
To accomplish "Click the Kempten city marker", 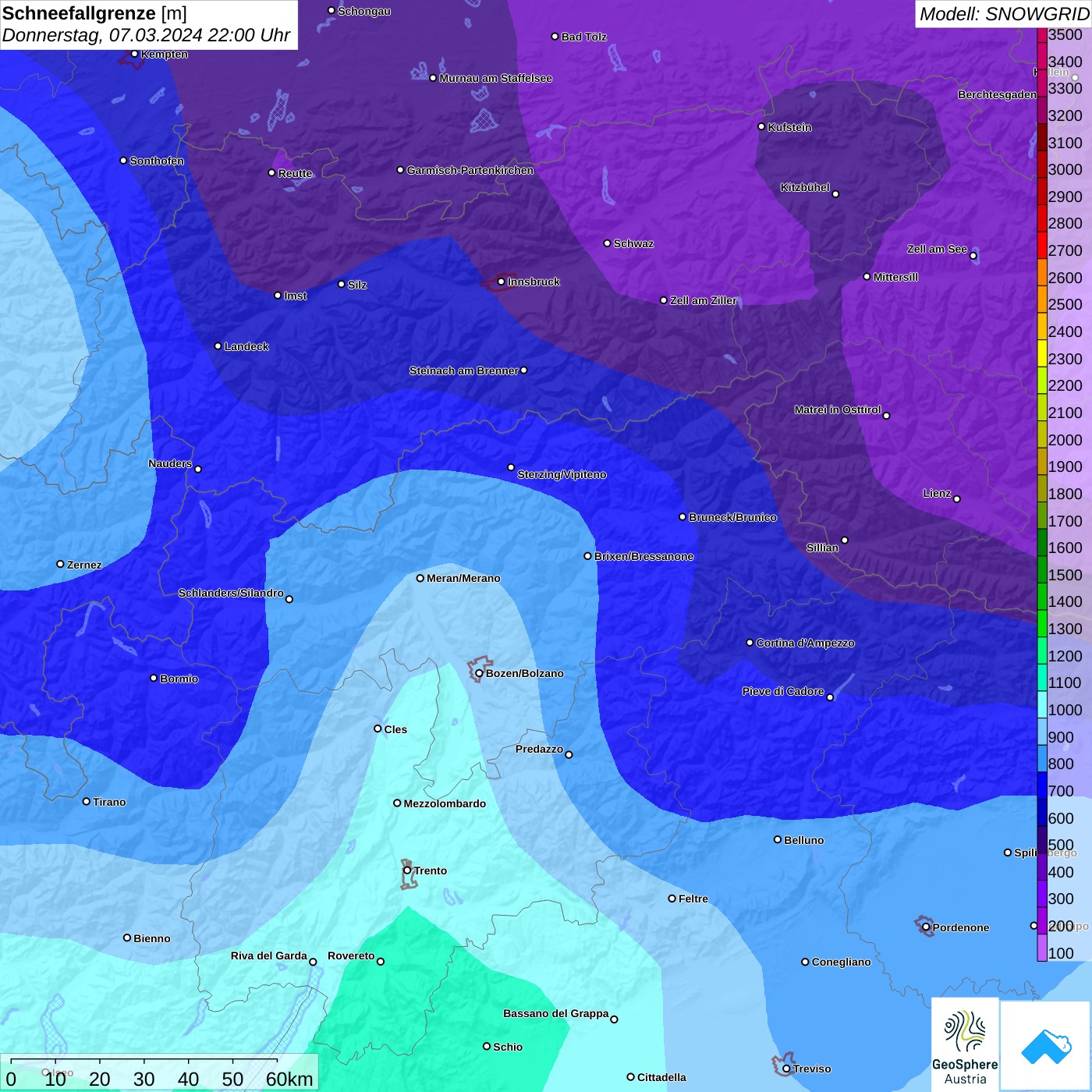I will 134,54.
